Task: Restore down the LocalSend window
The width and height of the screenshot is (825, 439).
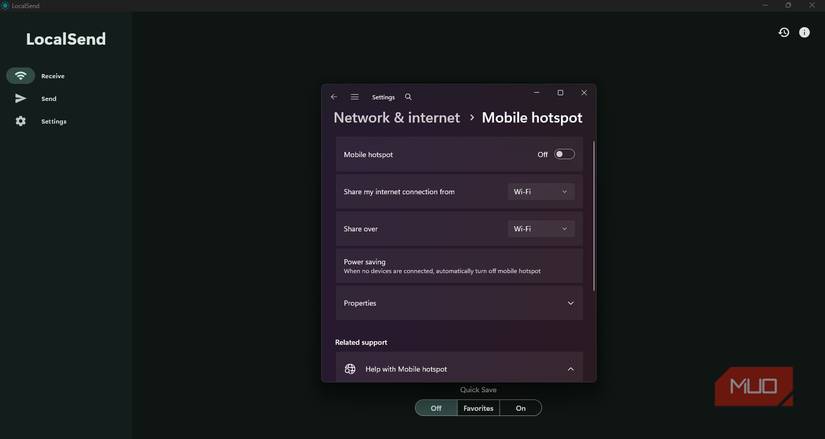Action: [x=788, y=5]
